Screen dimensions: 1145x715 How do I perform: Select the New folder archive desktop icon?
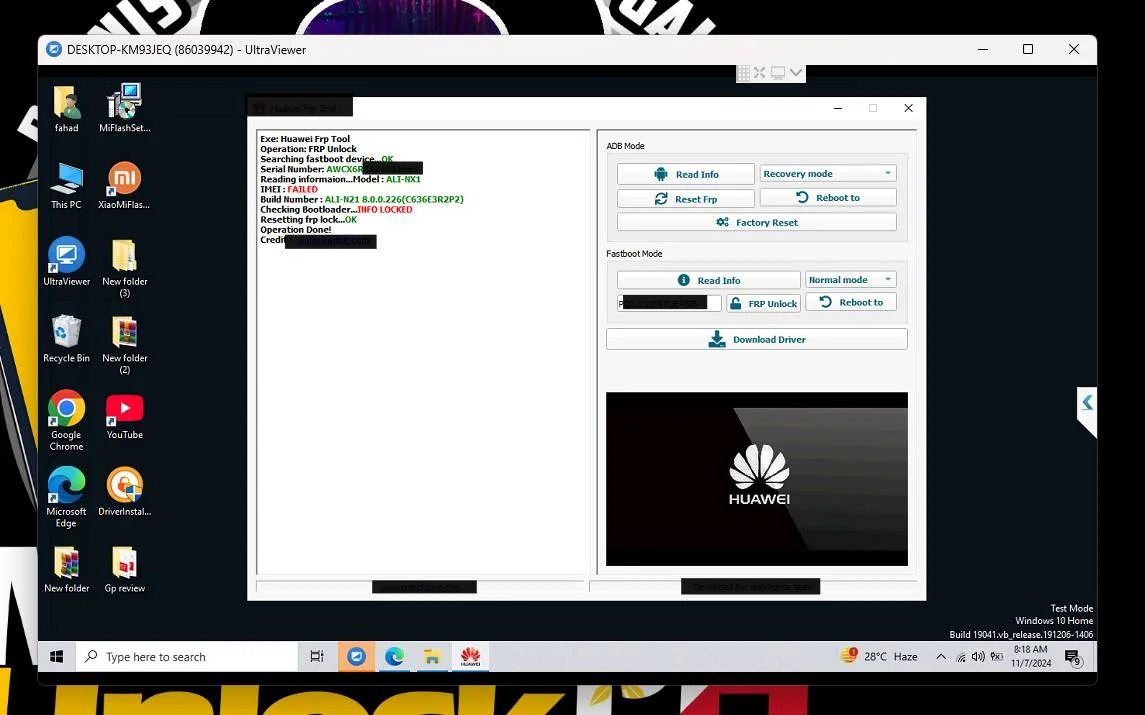[x=66, y=569]
